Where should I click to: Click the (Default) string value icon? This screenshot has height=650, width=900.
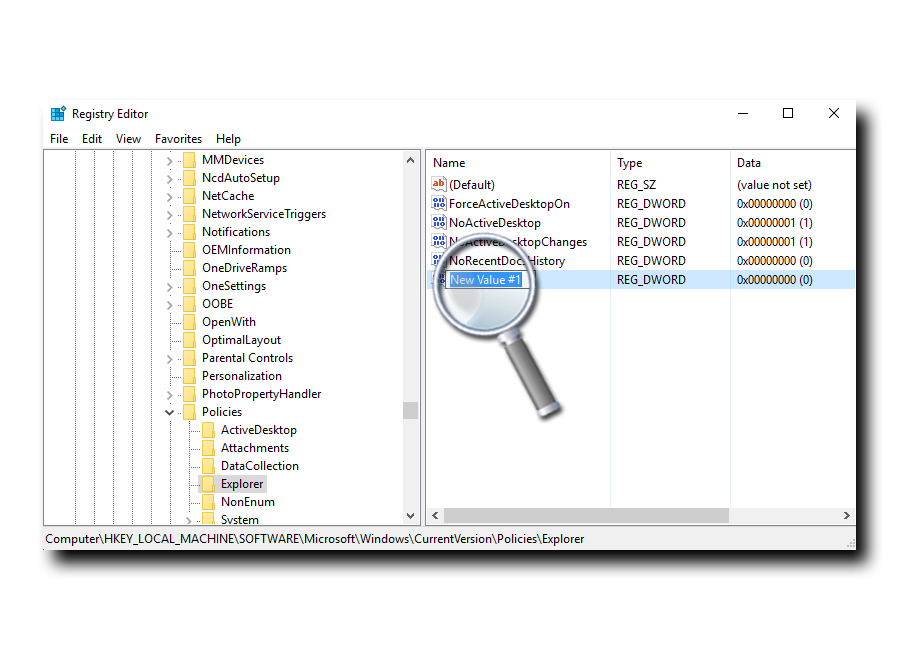point(439,184)
